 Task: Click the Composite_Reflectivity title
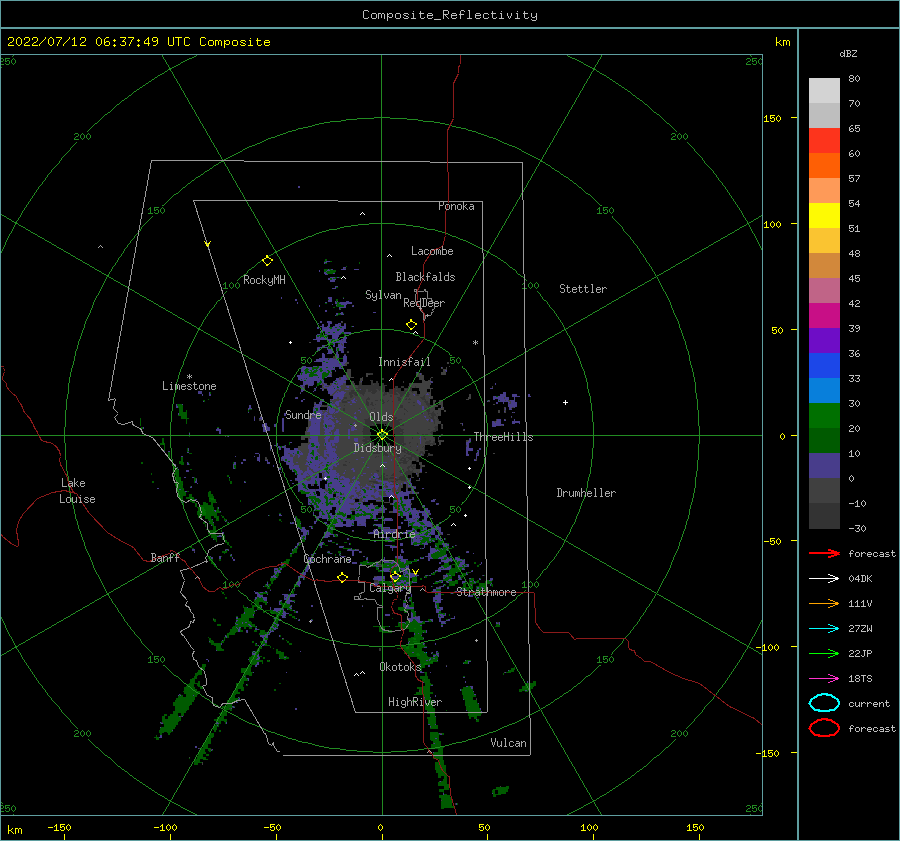point(450,15)
